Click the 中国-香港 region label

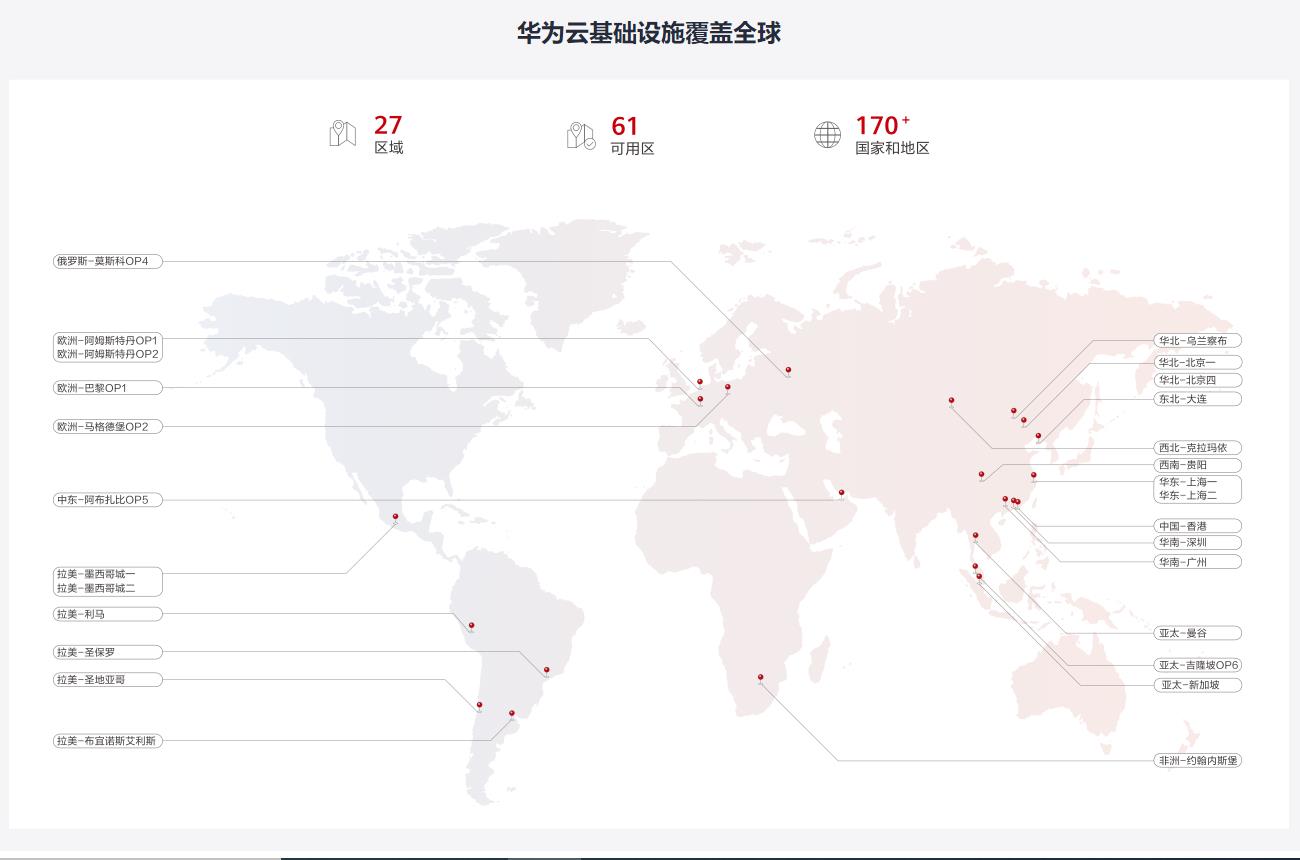point(1197,526)
